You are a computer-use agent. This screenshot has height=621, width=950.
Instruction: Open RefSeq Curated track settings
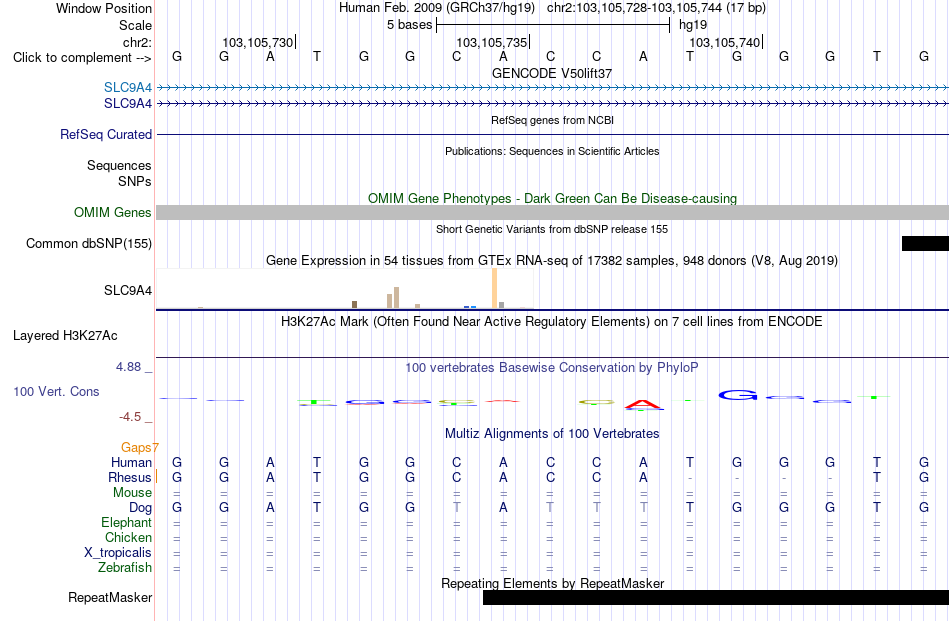[106, 134]
